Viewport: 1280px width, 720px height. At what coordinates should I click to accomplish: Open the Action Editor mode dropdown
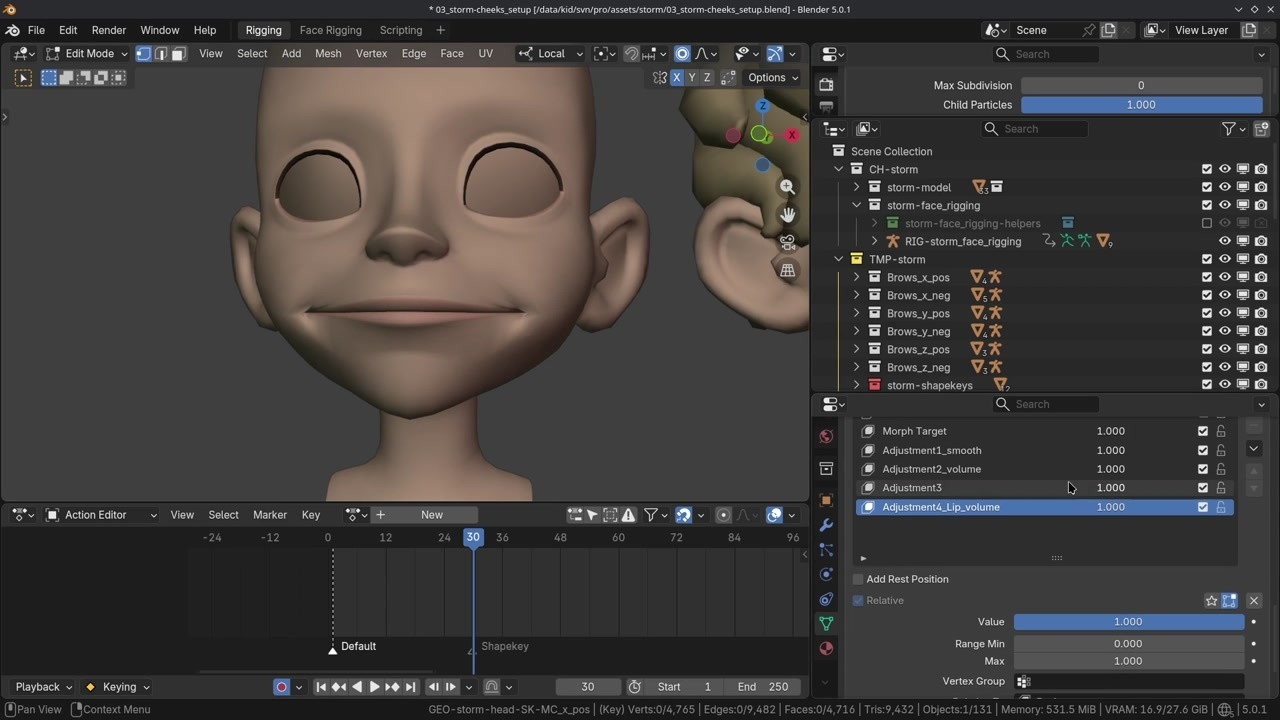pos(102,515)
